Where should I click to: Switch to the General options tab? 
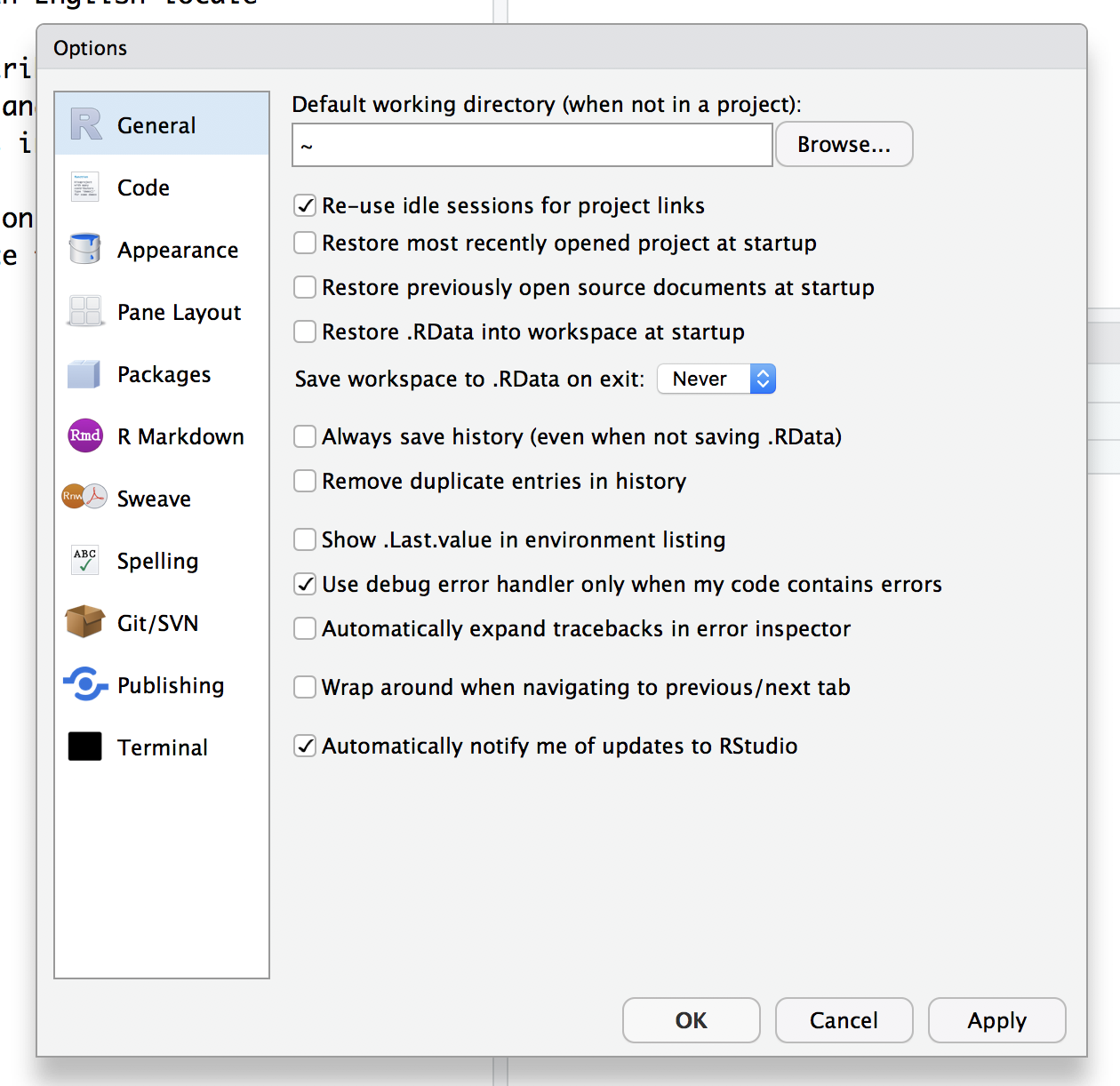point(156,125)
